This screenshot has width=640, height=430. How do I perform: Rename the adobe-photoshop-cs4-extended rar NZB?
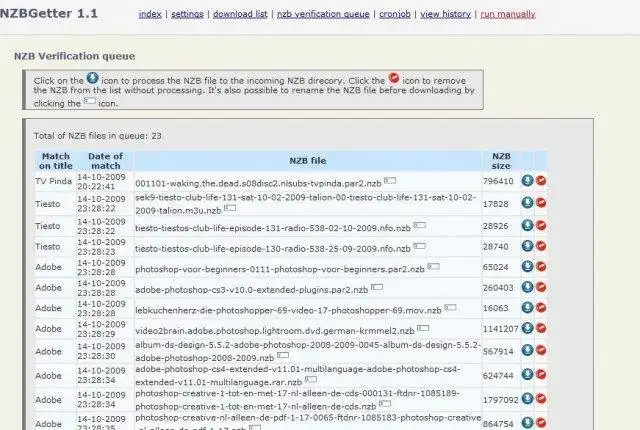311,379
